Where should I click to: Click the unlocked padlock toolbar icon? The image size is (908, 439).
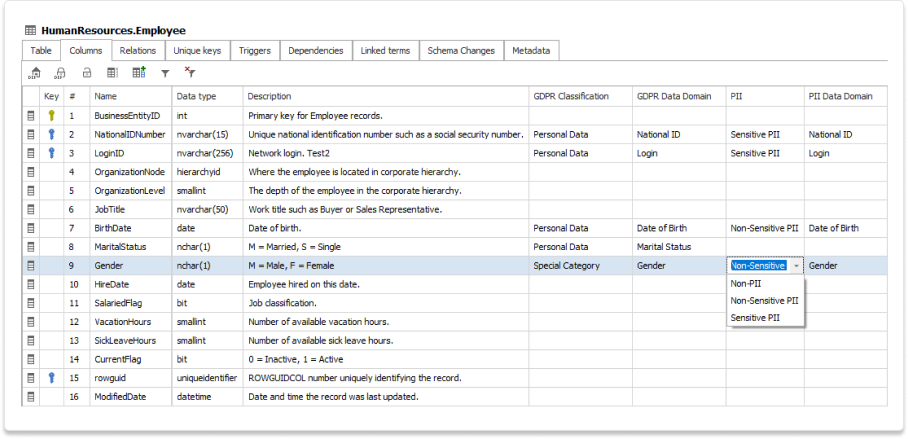[87, 73]
